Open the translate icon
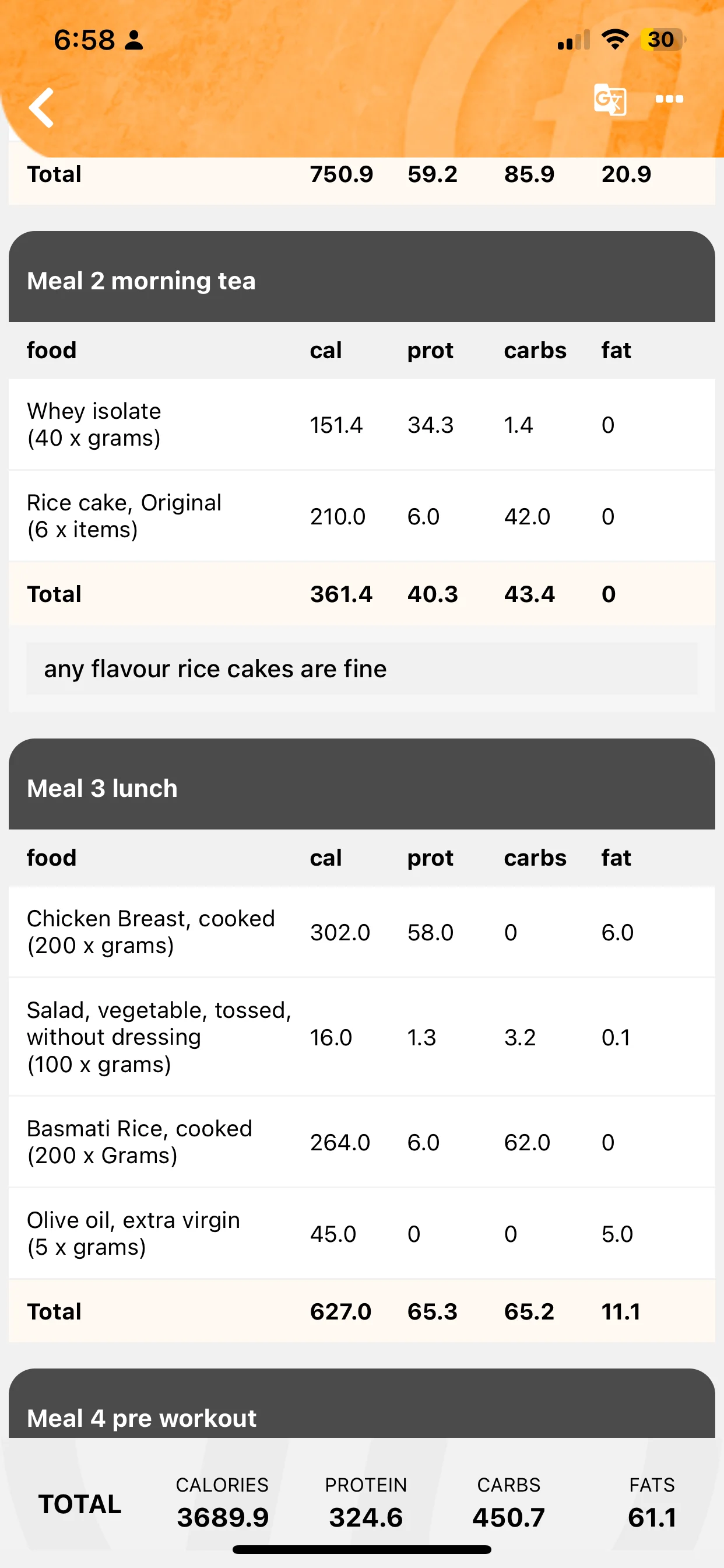 610,99
